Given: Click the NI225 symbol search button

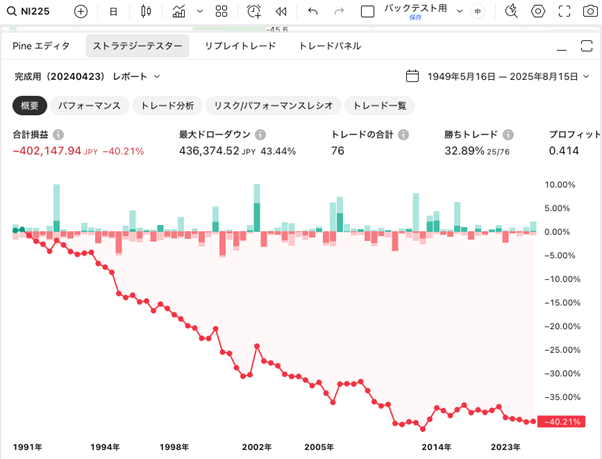Looking at the screenshot, I should tap(28, 12).
